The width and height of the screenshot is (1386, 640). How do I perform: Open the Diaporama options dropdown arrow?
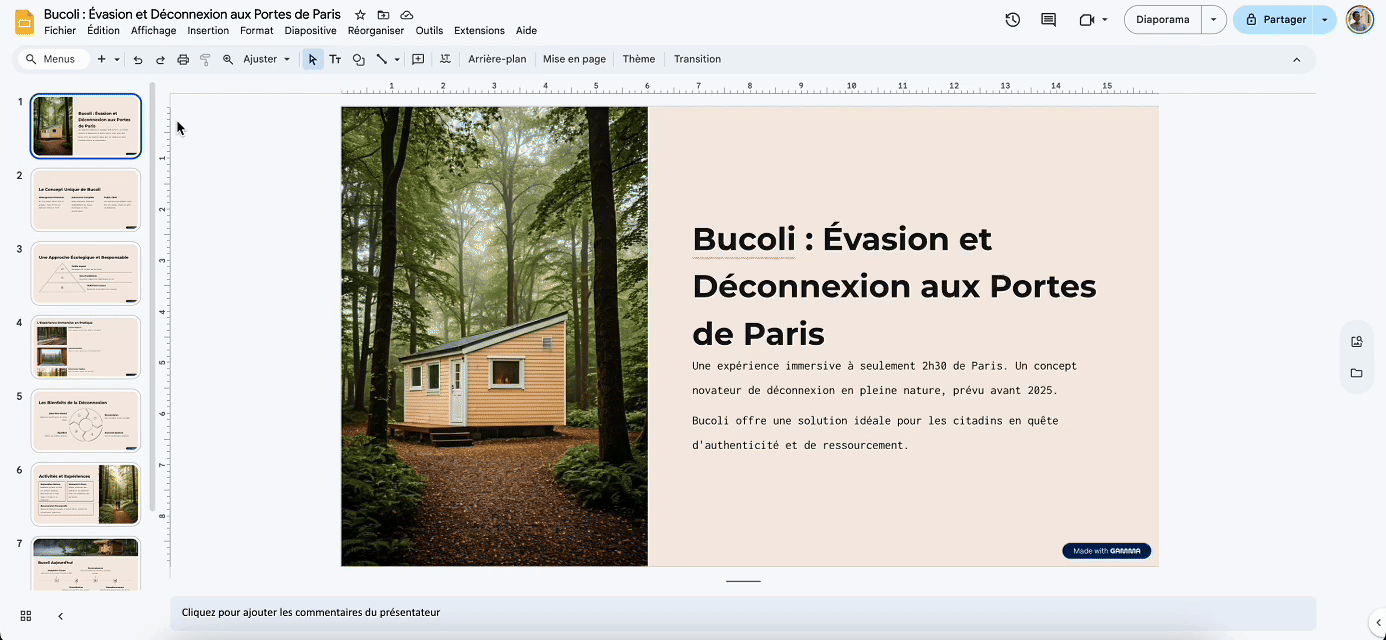1214,19
